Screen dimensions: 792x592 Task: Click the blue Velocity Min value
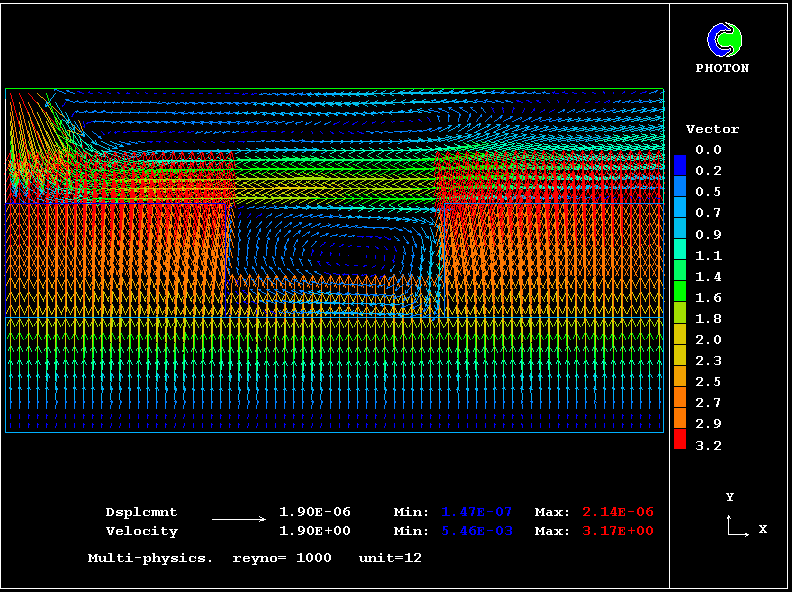(476, 532)
